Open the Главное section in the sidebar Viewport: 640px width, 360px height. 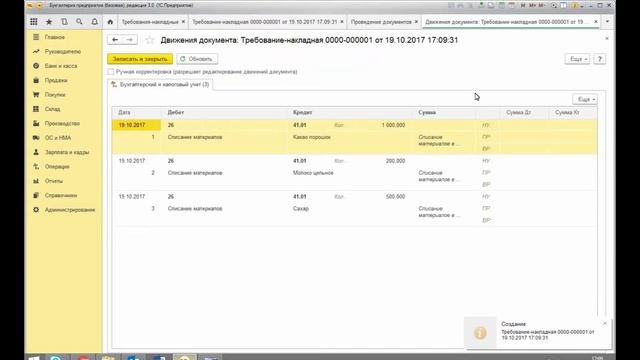point(55,37)
